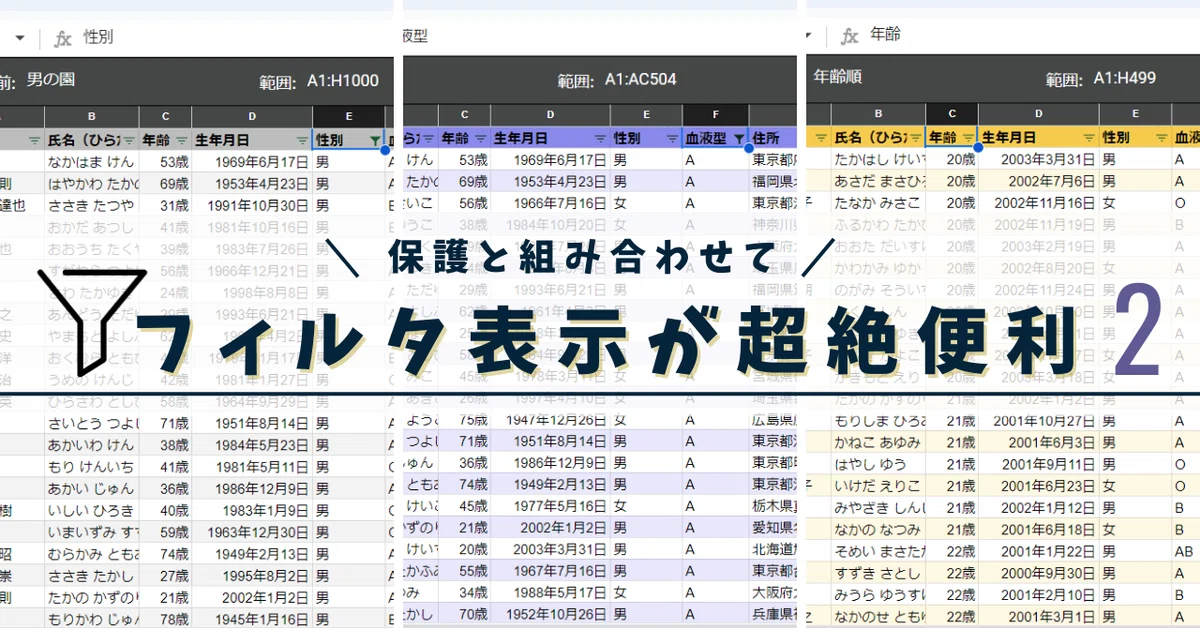Open the filter icon on 生年月日 header in the left sheet
Image resolution: width=1200 pixels, height=628 pixels.
pyautogui.click(x=302, y=140)
